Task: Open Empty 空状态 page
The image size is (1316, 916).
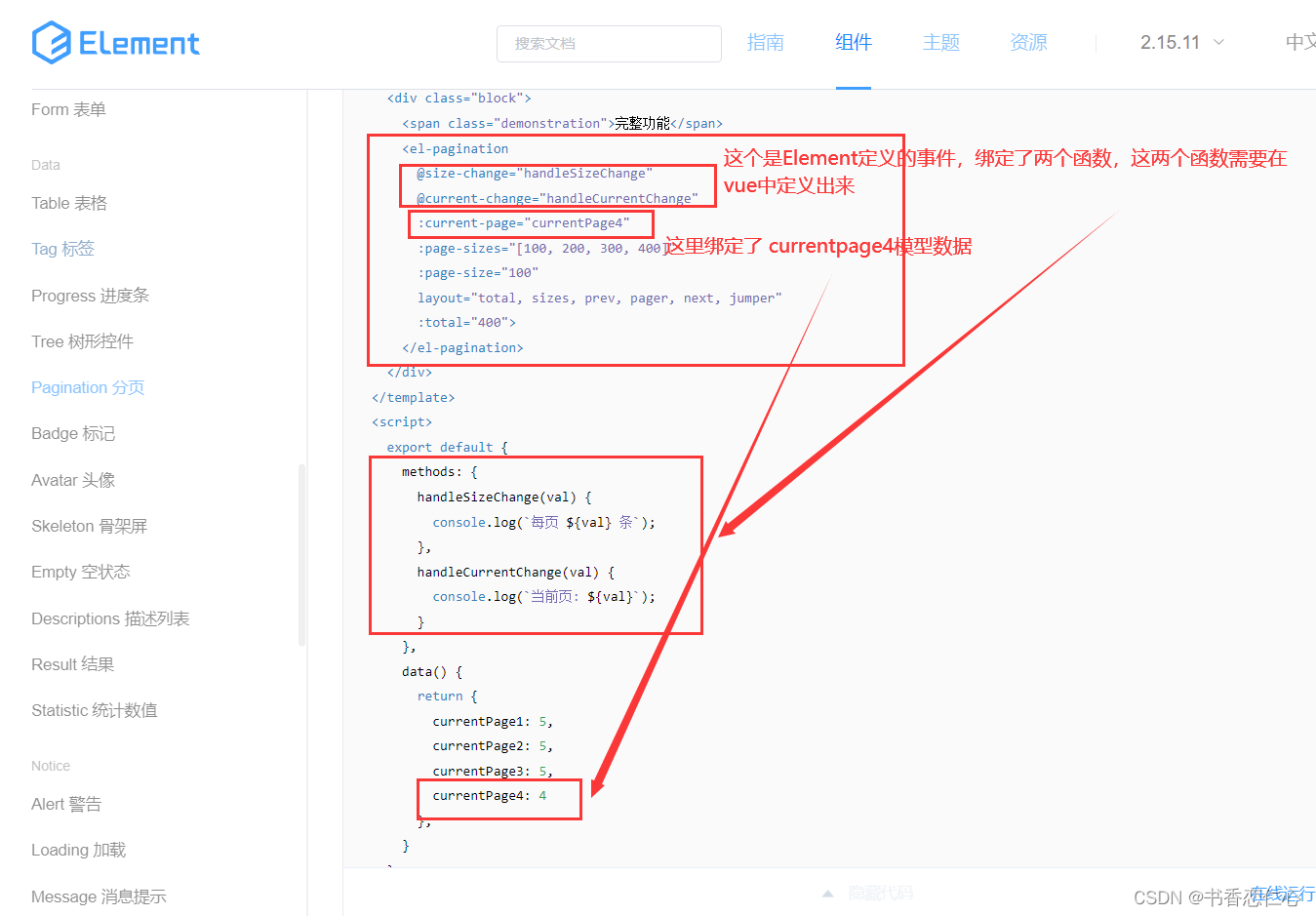Action: coord(80,572)
